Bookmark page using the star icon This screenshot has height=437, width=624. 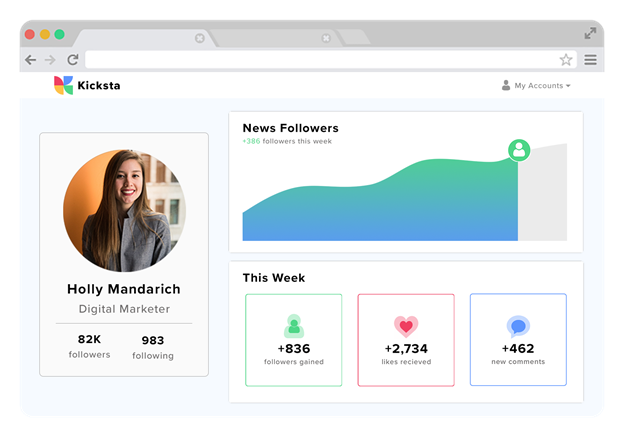click(566, 60)
